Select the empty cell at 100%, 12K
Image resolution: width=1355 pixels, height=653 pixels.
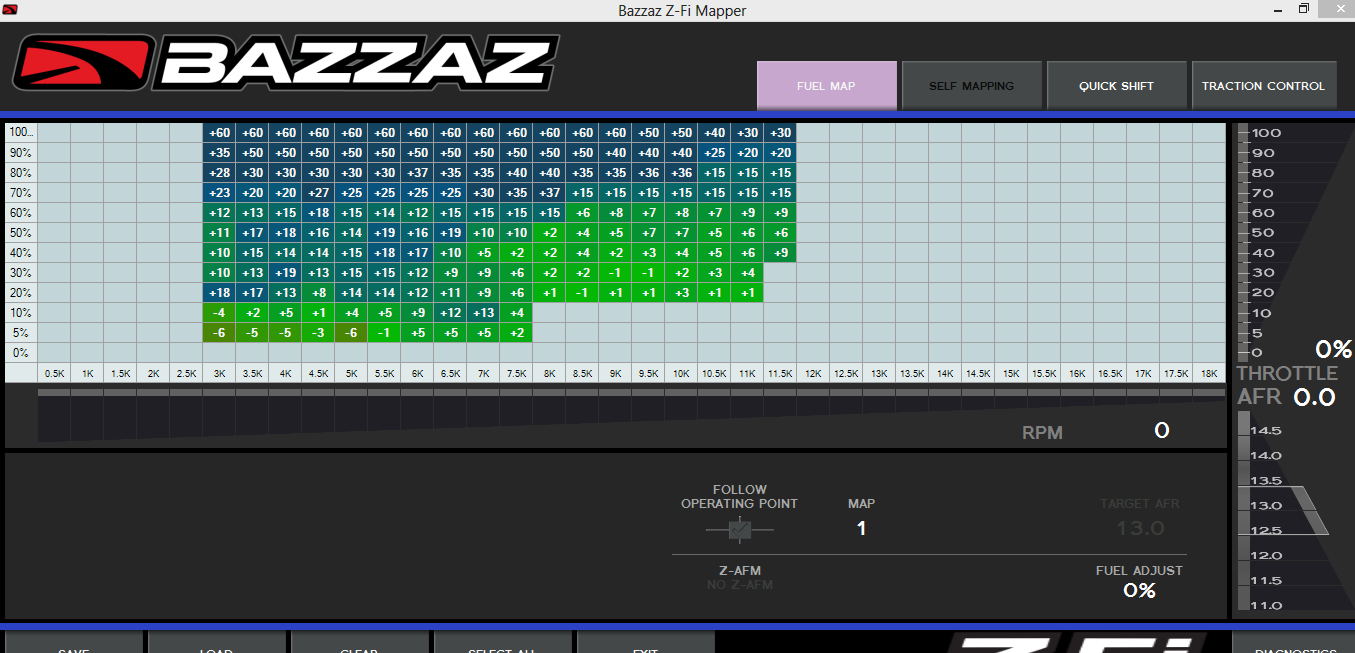(813, 133)
